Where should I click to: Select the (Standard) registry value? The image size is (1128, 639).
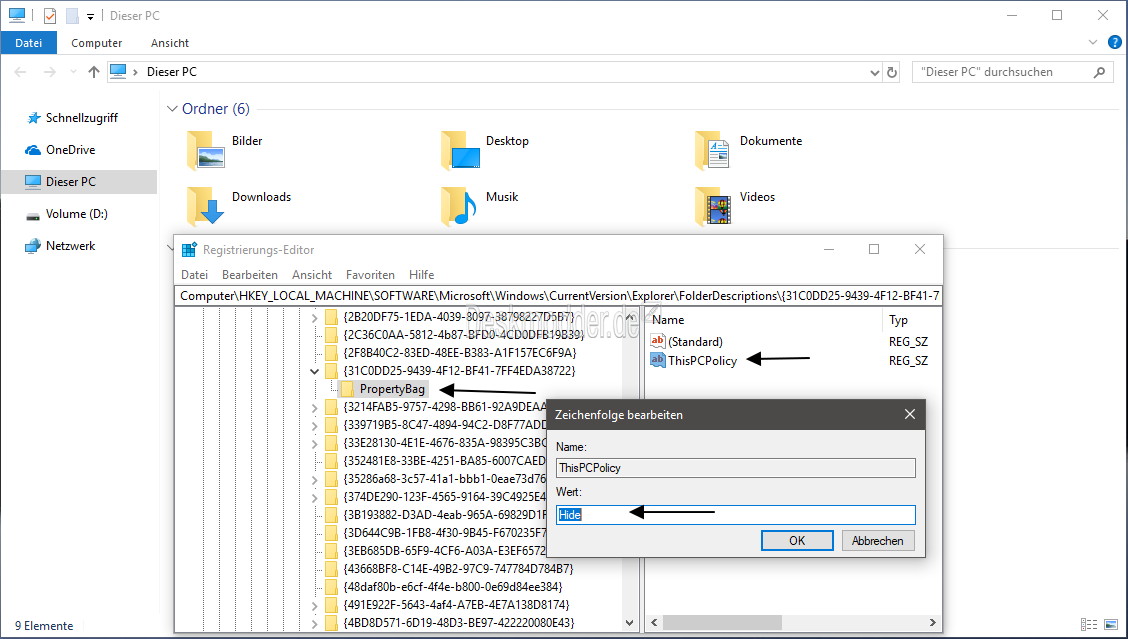coord(686,342)
